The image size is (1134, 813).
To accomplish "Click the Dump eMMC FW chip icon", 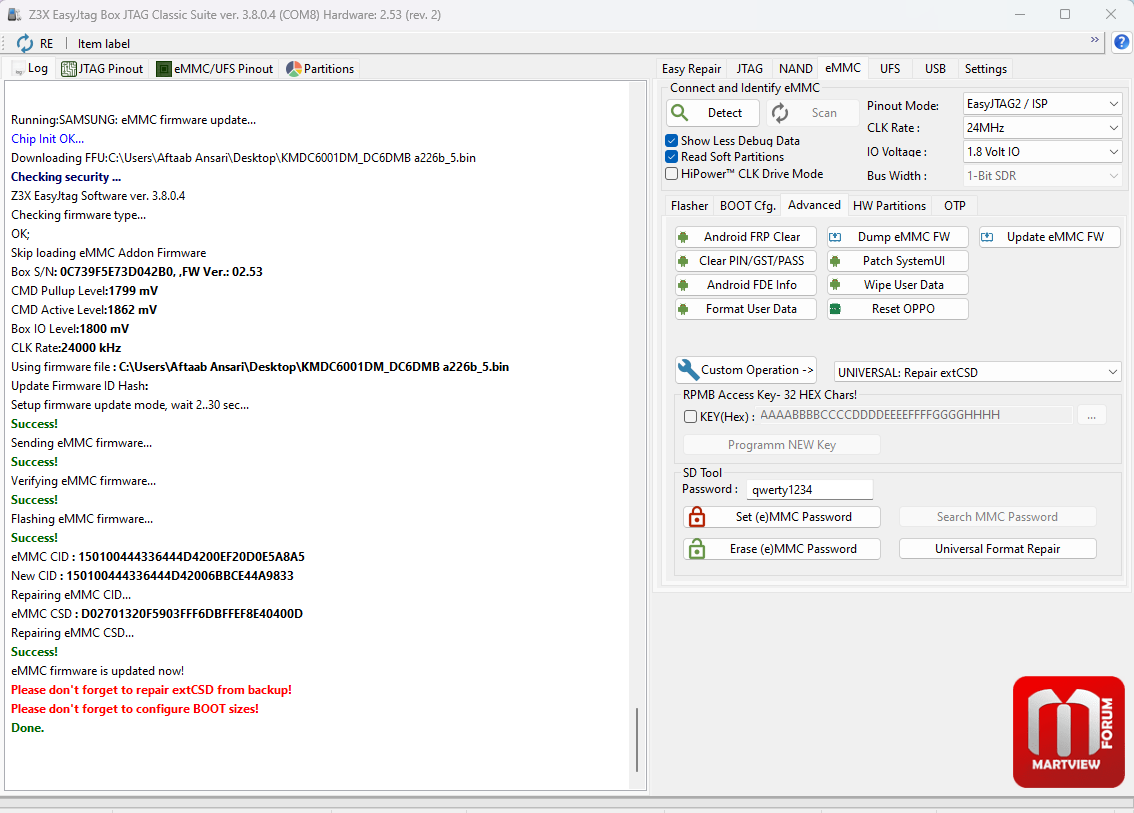I will tap(835, 237).
